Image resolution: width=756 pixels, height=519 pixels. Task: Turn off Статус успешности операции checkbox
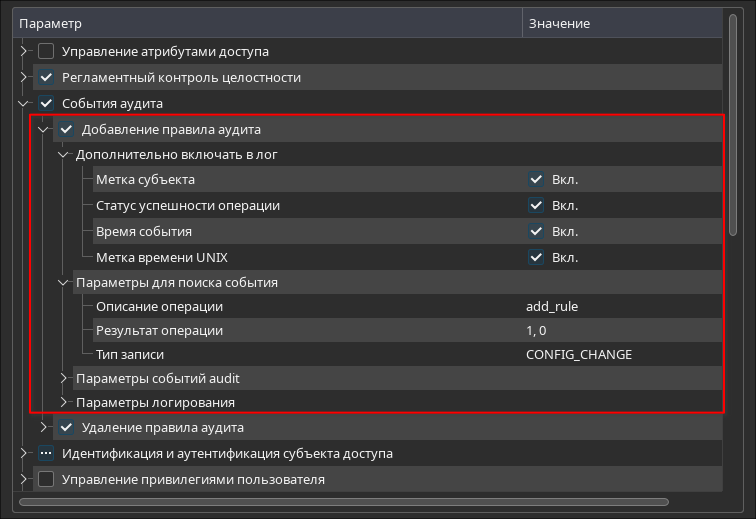click(536, 206)
